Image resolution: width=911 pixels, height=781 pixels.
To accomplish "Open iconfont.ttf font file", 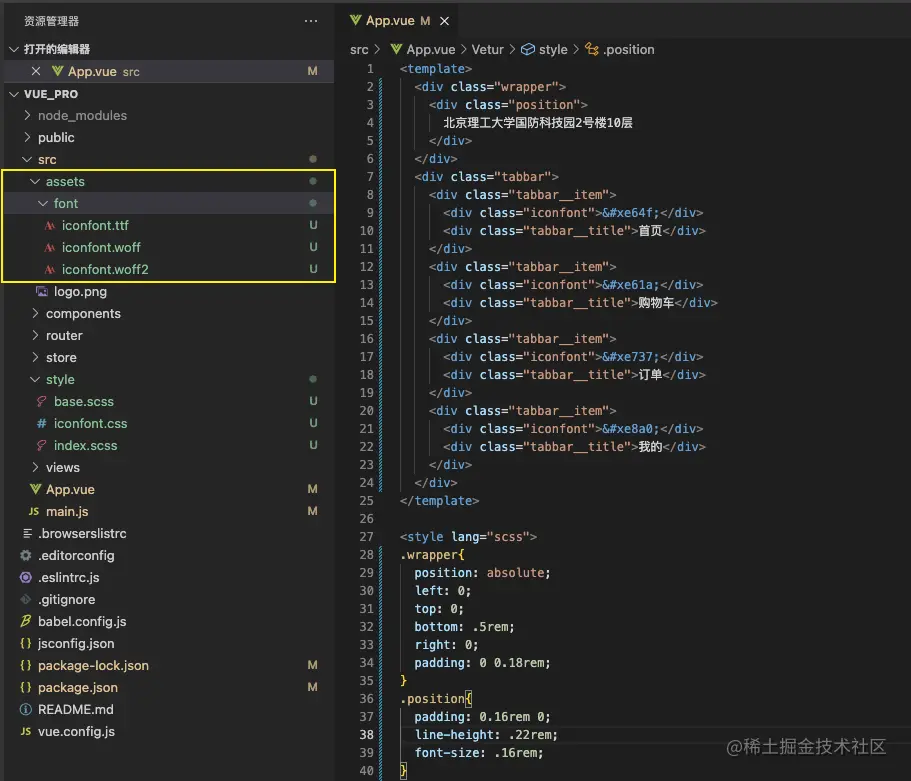I will [95, 225].
